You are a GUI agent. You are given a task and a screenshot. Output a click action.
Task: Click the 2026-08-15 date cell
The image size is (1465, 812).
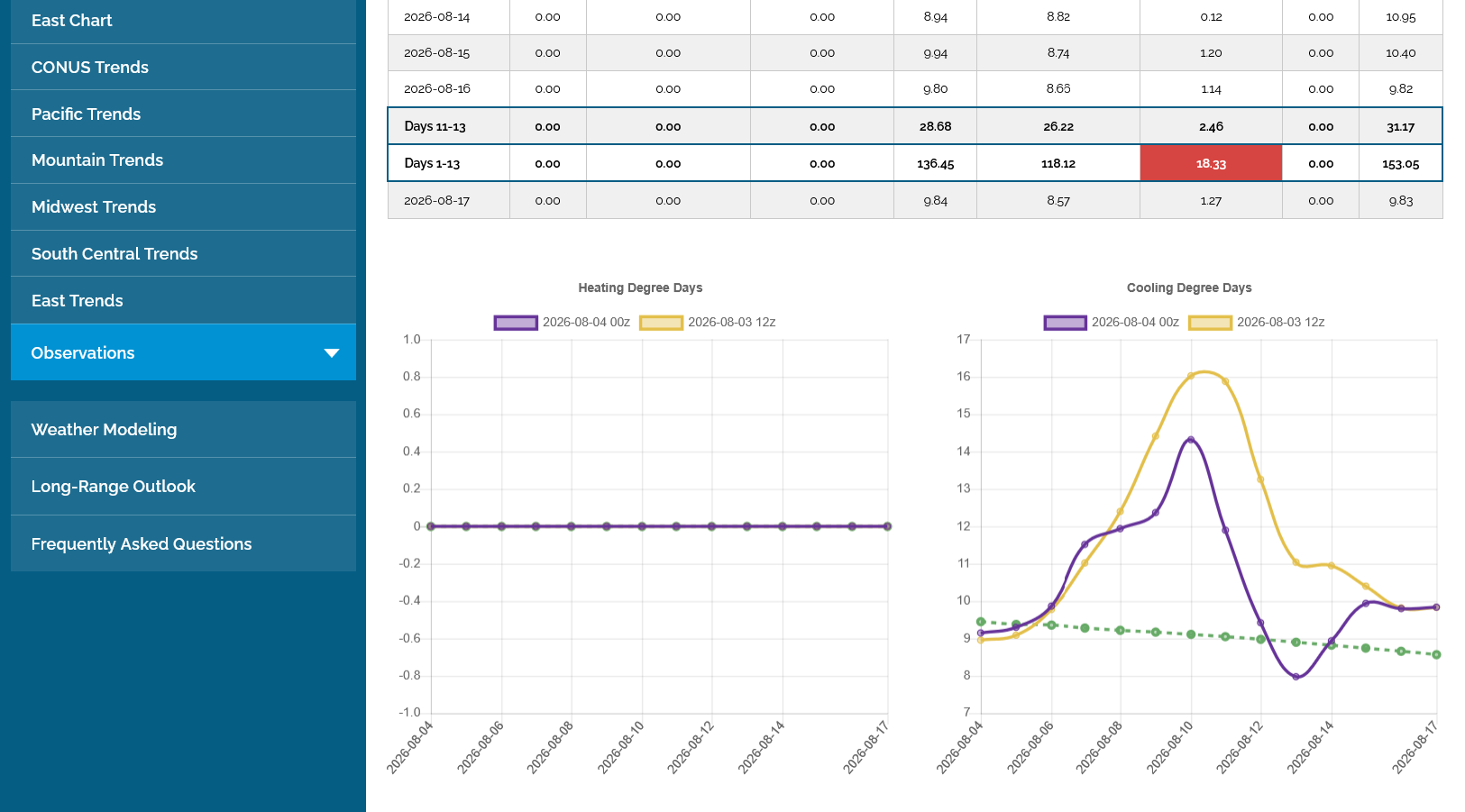pos(437,53)
